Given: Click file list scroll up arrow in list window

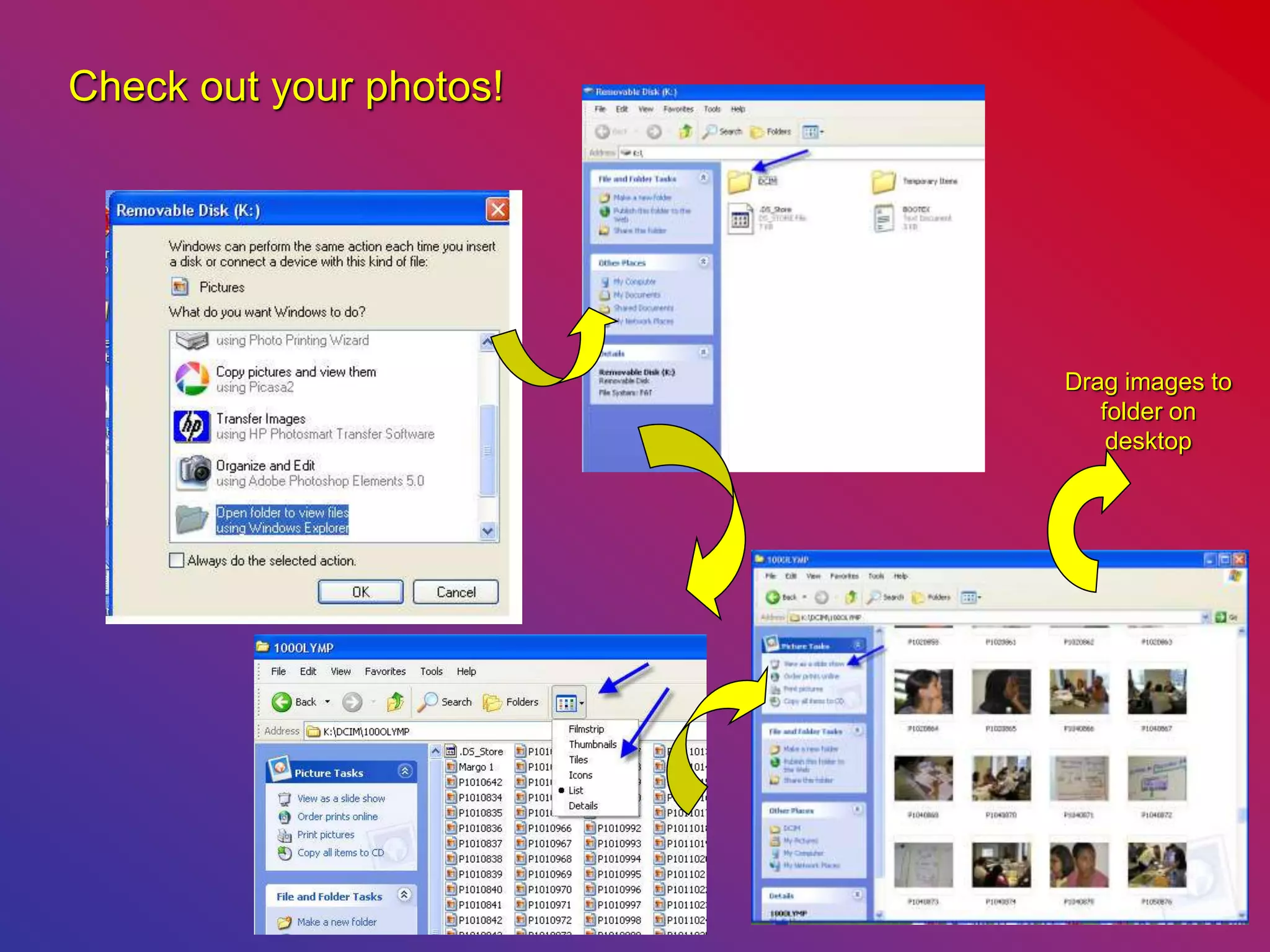Looking at the screenshot, I should [x=436, y=751].
